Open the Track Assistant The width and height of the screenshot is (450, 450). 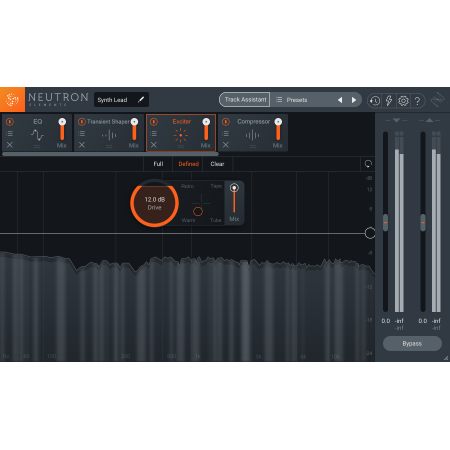coord(245,100)
